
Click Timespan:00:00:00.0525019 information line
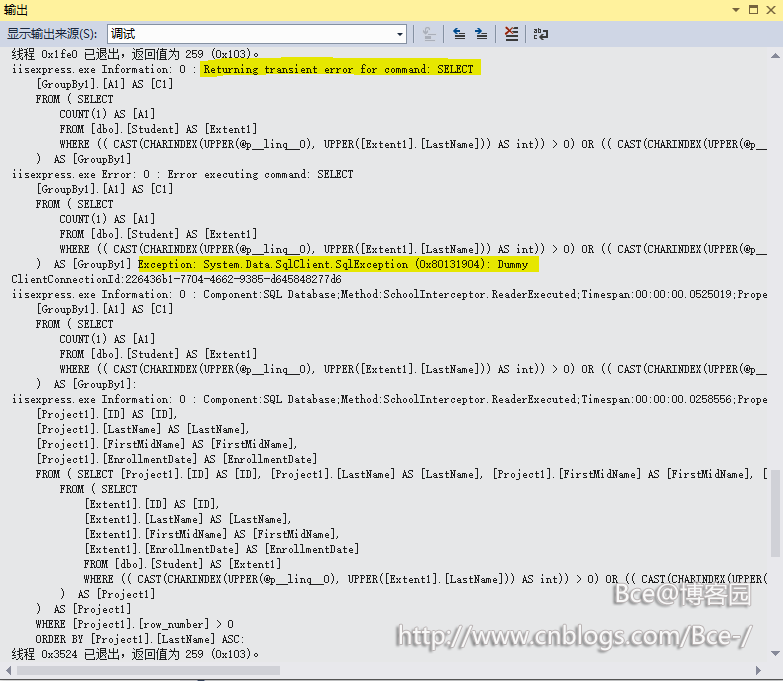390,294
